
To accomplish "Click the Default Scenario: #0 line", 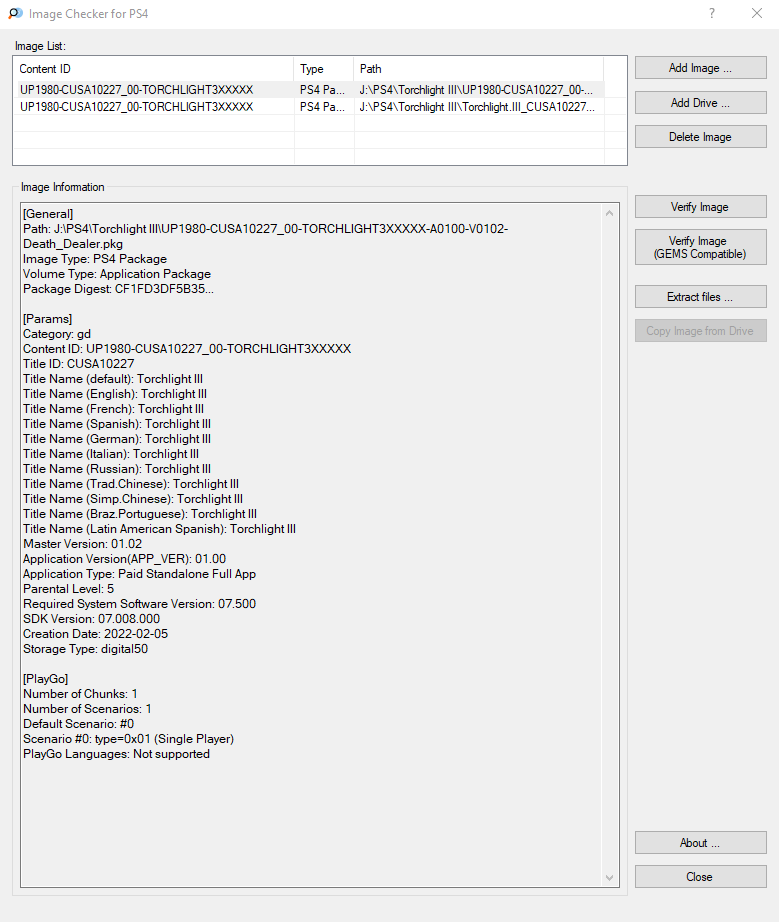I will (x=78, y=723).
